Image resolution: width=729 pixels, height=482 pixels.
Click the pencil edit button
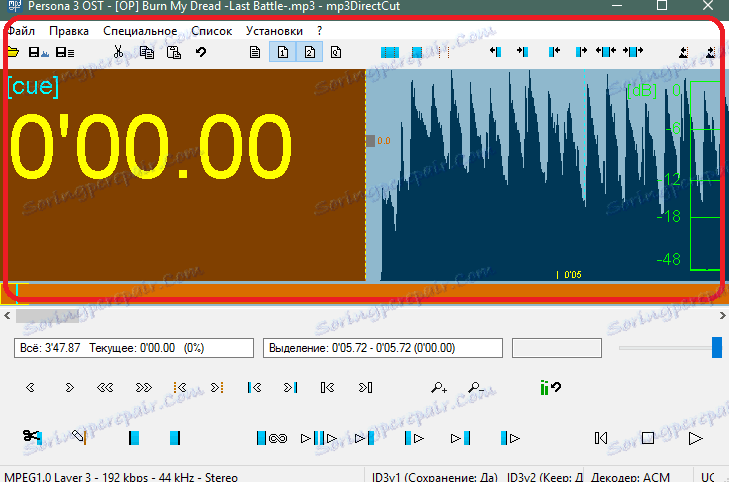click(x=79, y=437)
